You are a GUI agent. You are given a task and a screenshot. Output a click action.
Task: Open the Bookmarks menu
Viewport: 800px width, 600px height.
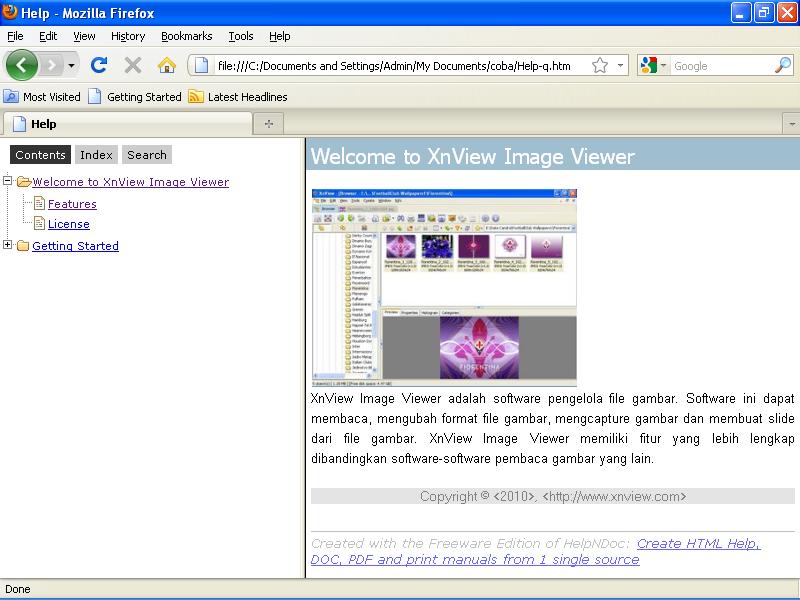click(x=187, y=36)
